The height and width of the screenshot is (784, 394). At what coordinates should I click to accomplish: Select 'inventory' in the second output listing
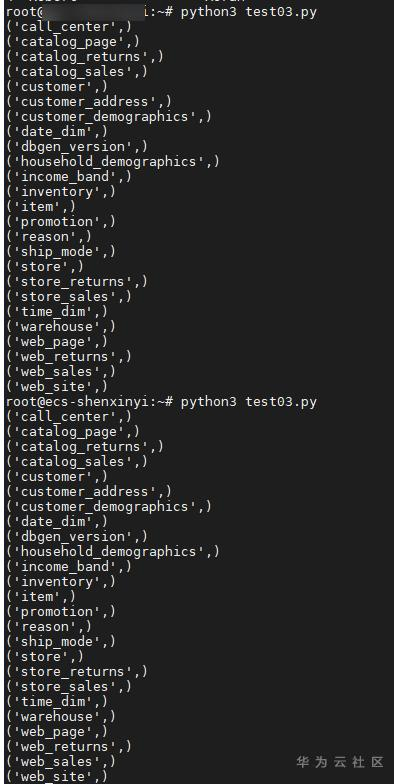pos(60,582)
